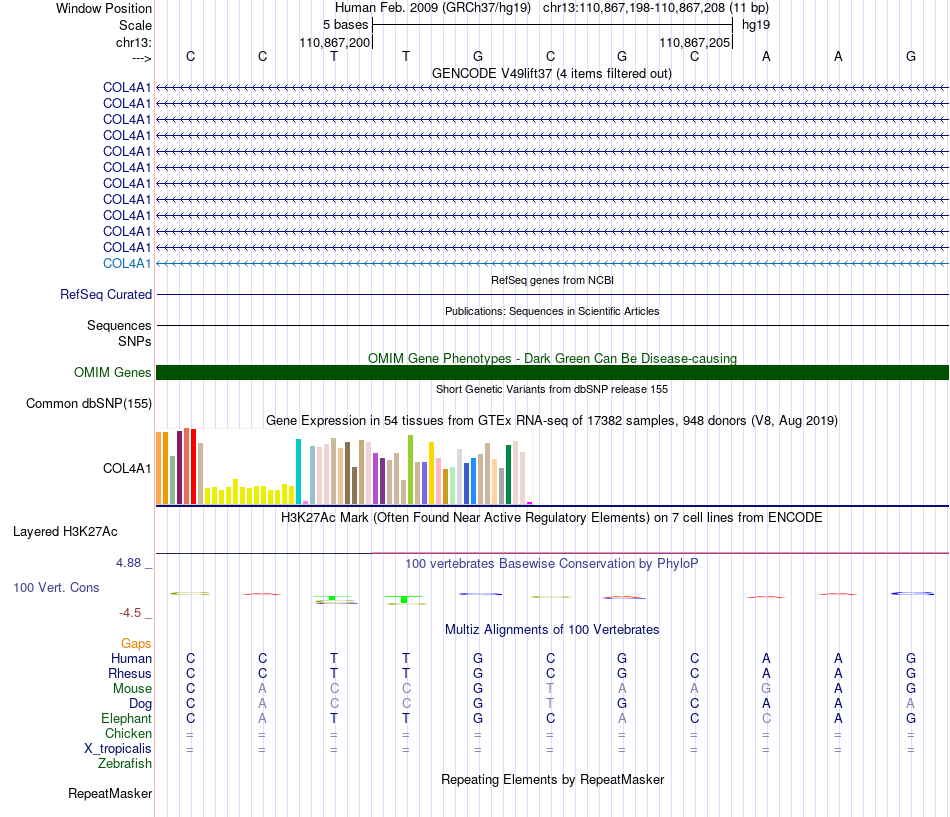Click the Gaps row label
Image resolution: width=950 pixels, height=817 pixels.
pos(136,644)
